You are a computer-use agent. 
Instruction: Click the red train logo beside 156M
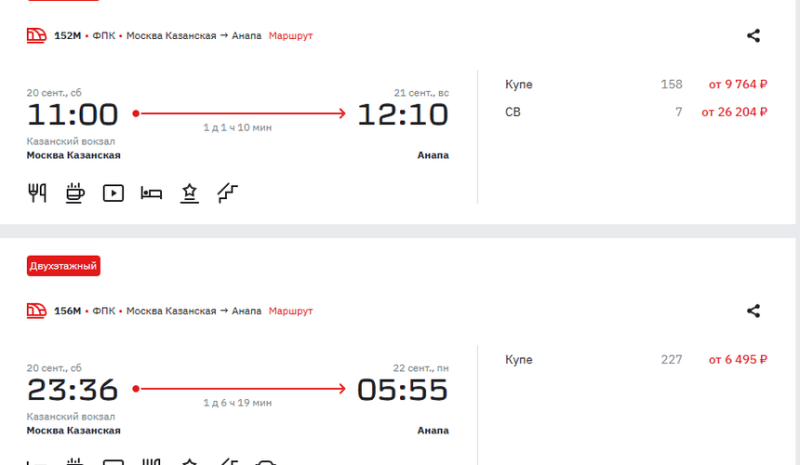(x=37, y=311)
